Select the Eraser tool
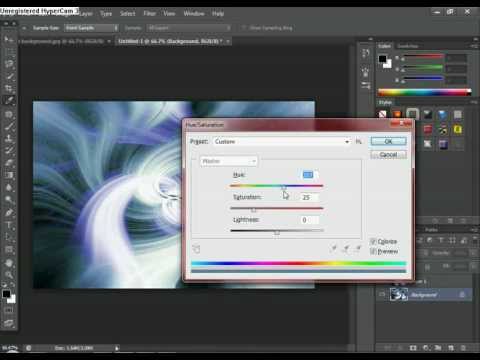480x360 pixels. tap(9, 163)
